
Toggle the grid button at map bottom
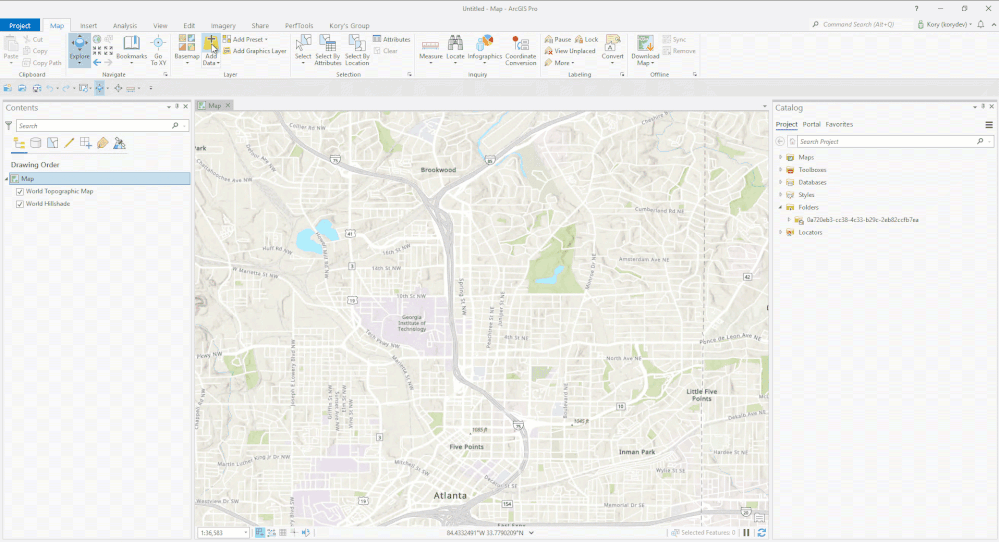pos(283,532)
